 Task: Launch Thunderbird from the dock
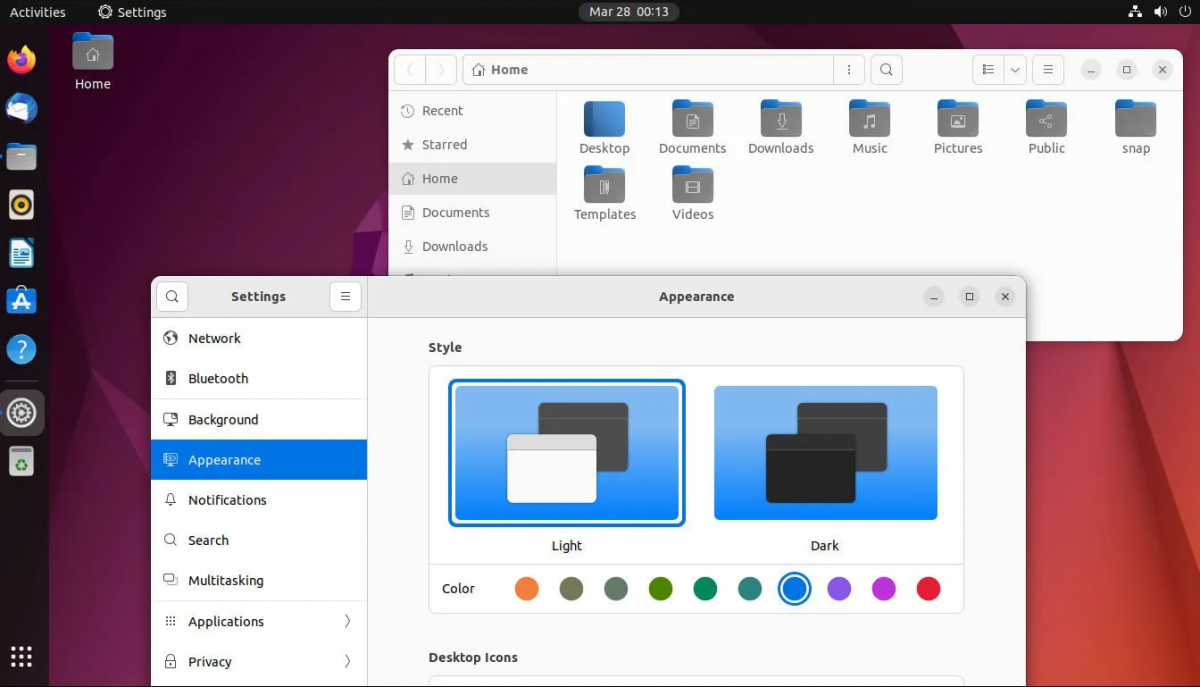[x=21, y=108]
